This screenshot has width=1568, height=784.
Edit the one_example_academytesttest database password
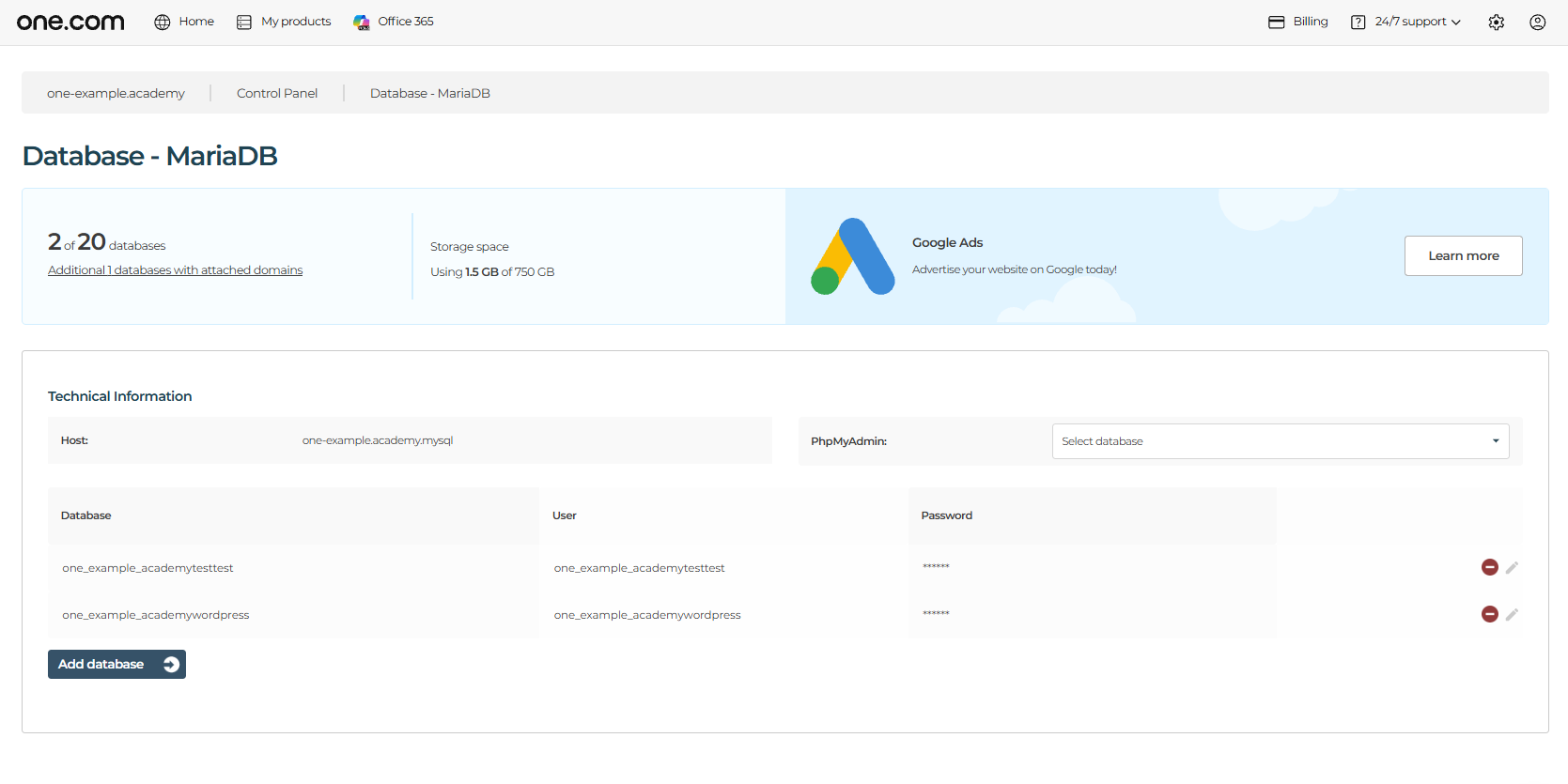click(x=1512, y=567)
